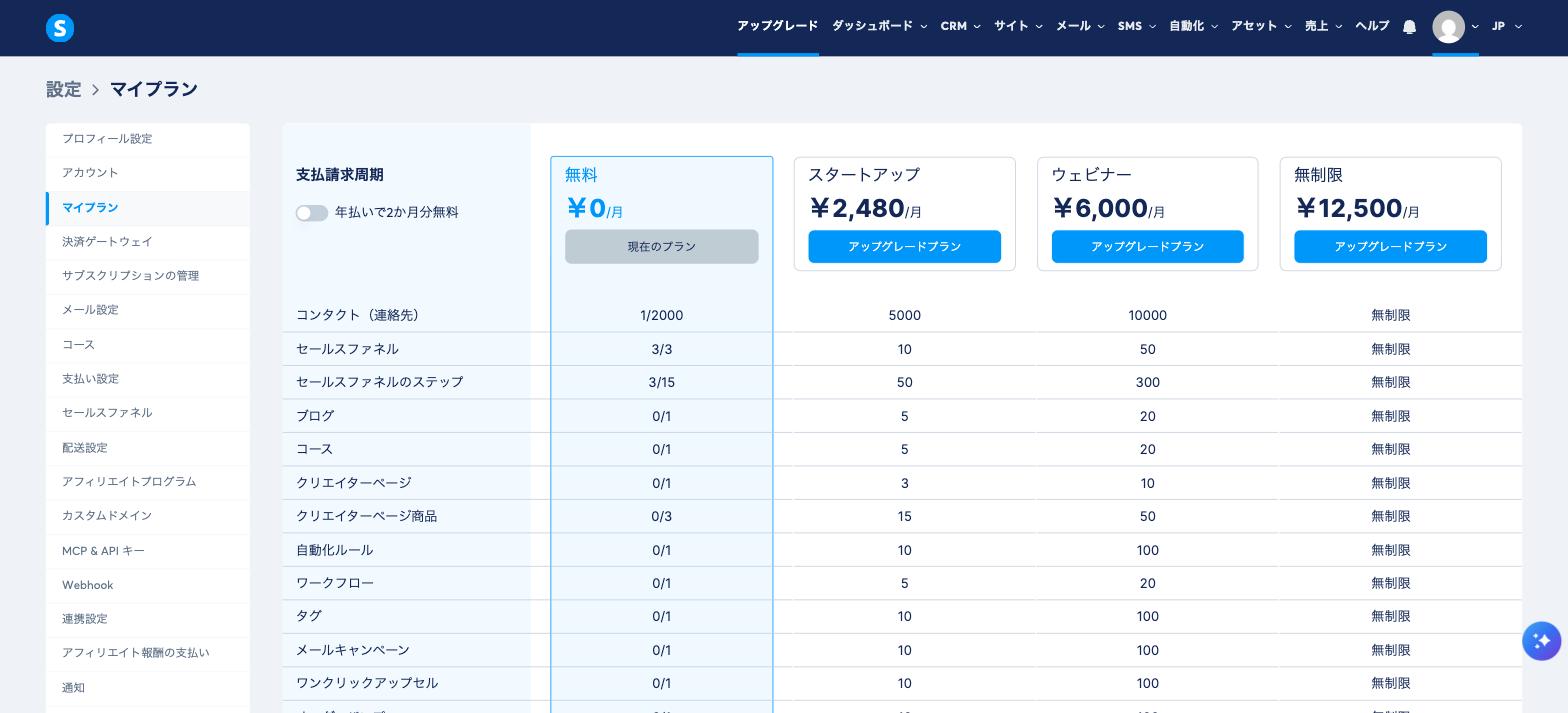Open アフィリエイト報酬の支払い in the sidebar
Screen dimensions: 1568x713
point(148,653)
